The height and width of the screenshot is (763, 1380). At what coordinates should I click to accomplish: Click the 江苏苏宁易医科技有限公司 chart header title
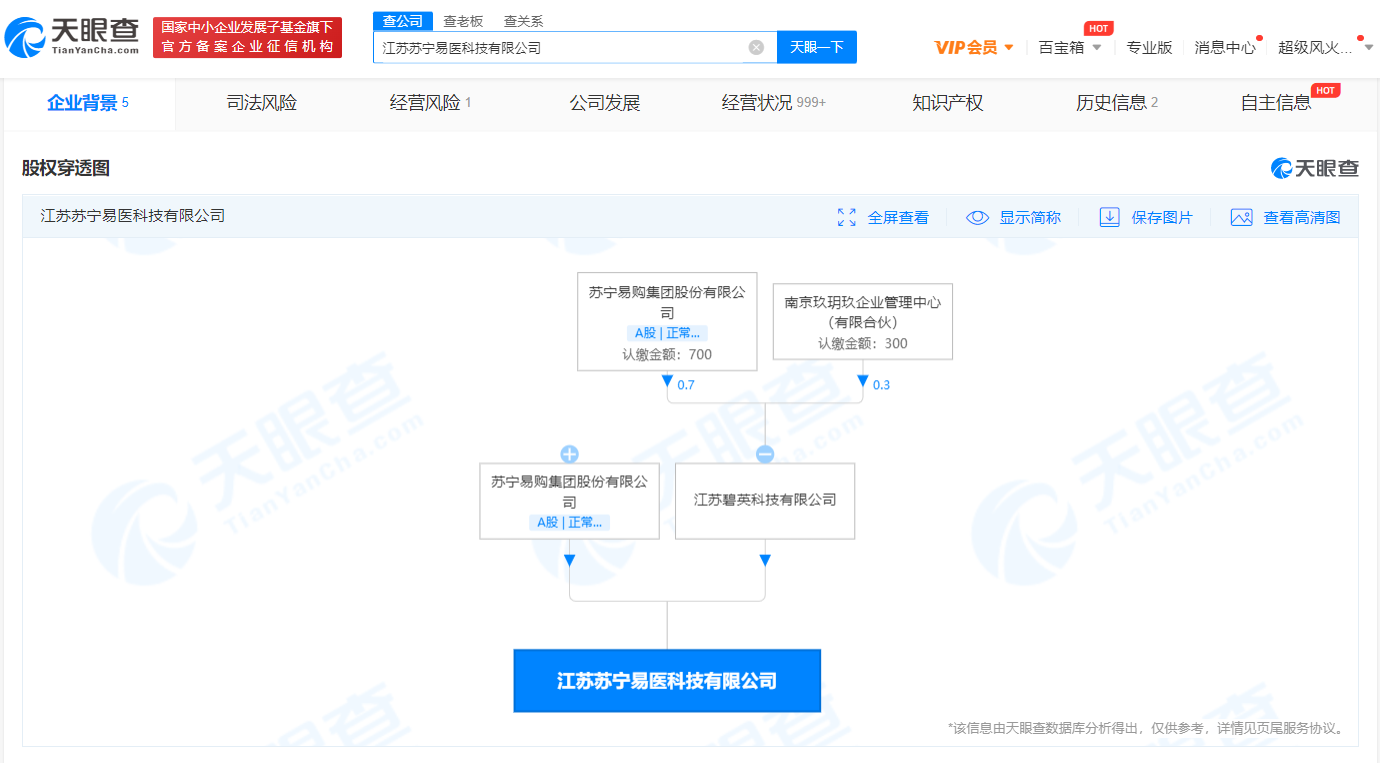point(133,215)
